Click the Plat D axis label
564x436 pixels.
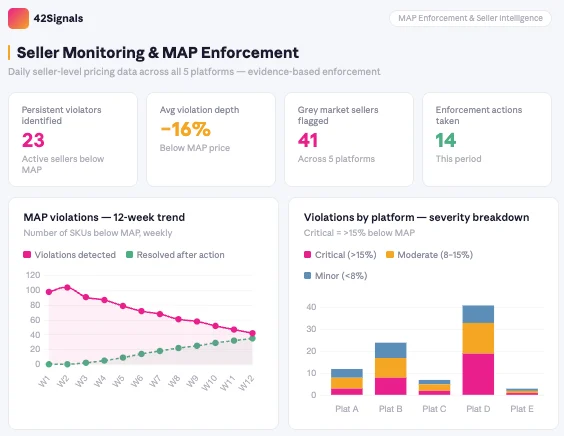[x=478, y=409]
